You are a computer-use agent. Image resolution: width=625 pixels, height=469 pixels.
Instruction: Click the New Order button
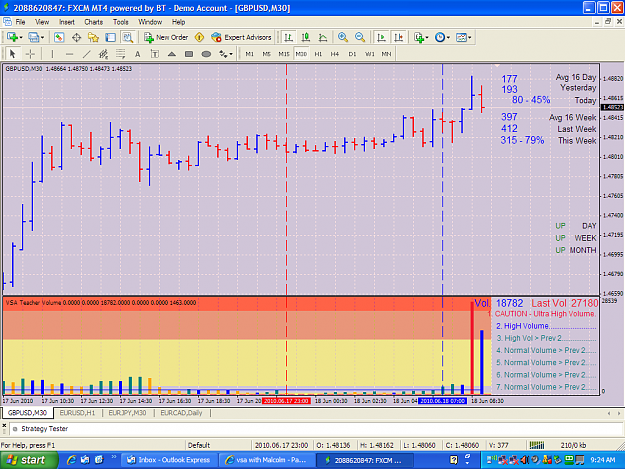point(166,37)
